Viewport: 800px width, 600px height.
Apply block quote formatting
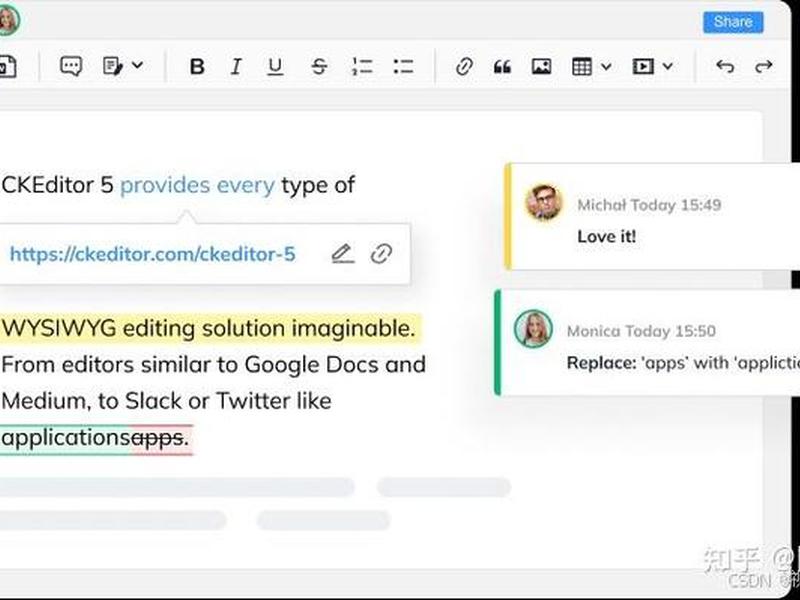[502, 67]
